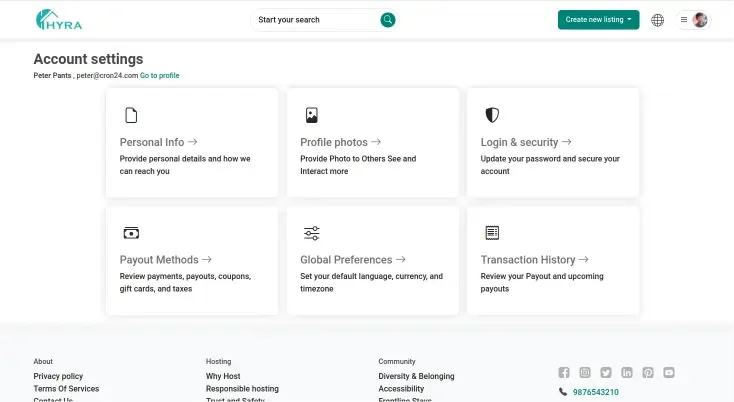The height and width of the screenshot is (402, 734).
Task: Open the Transaction History heading
Action: pyautogui.click(x=528, y=259)
